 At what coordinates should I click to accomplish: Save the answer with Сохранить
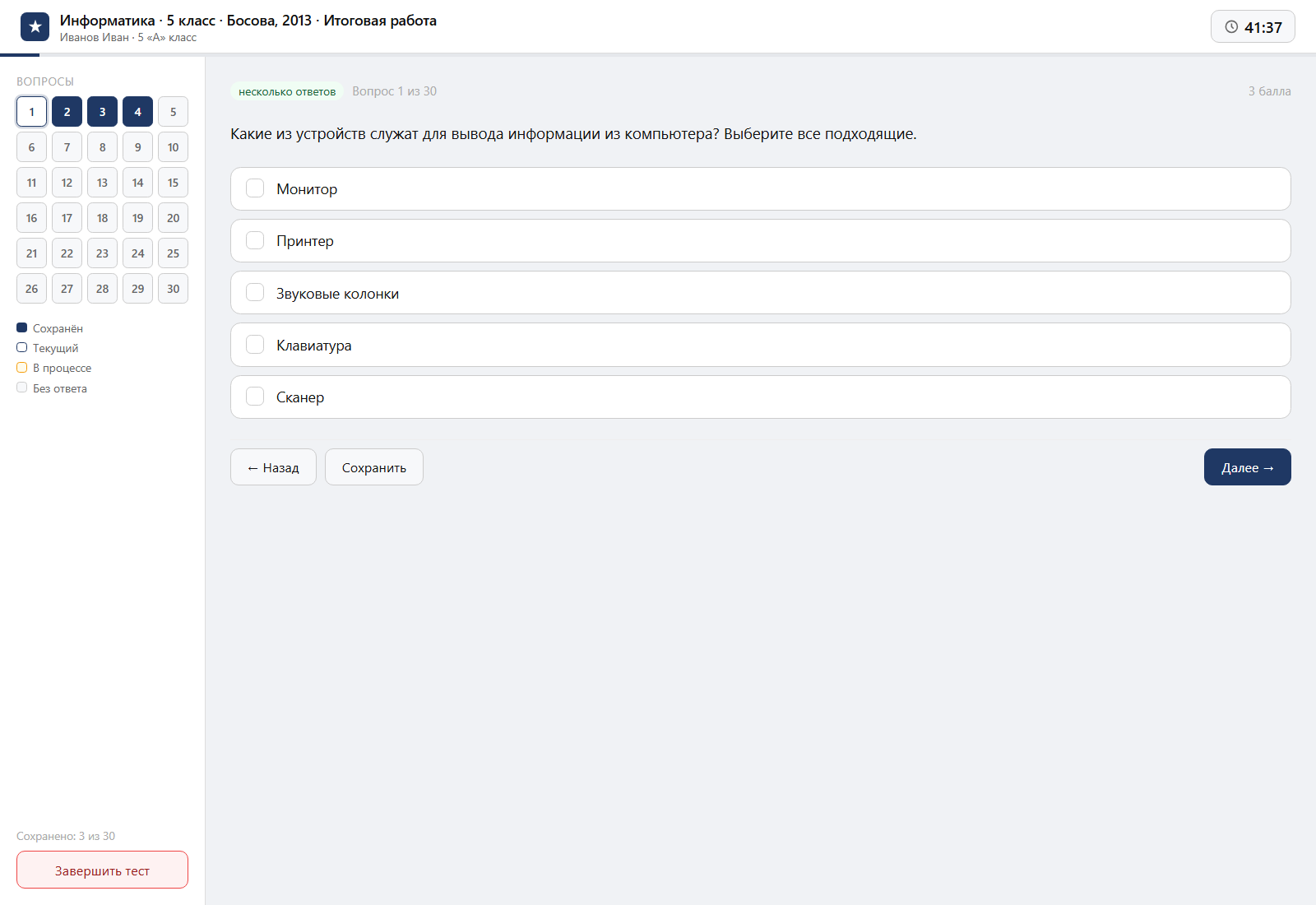(x=374, y=467)
